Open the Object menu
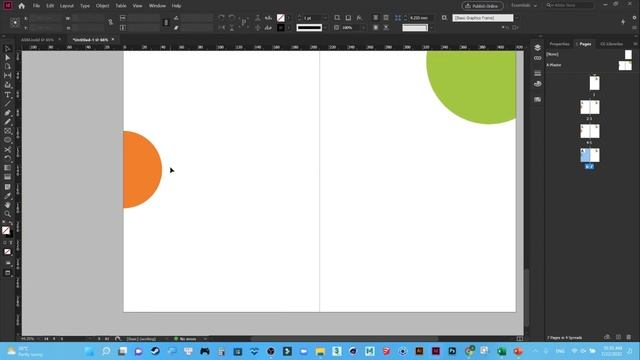This screenshot has height=360, width=640. 102,6
